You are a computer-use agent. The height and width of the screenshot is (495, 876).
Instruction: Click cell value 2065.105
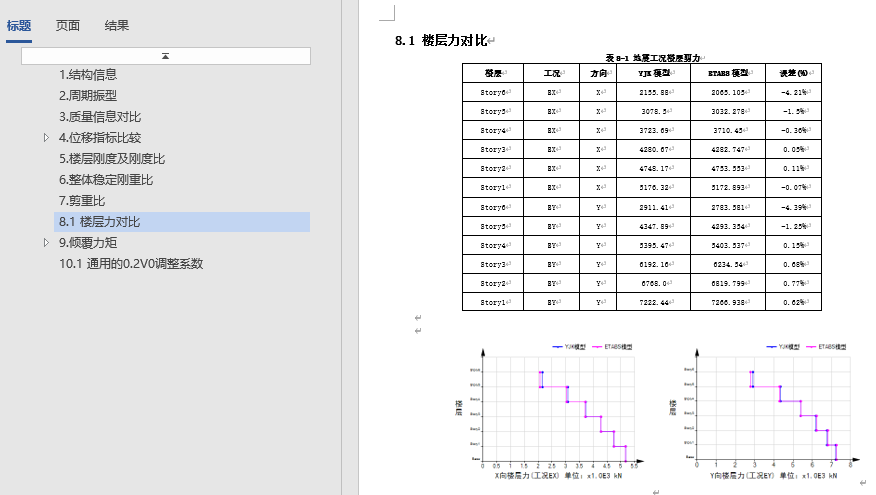click(x=727, y=93)
